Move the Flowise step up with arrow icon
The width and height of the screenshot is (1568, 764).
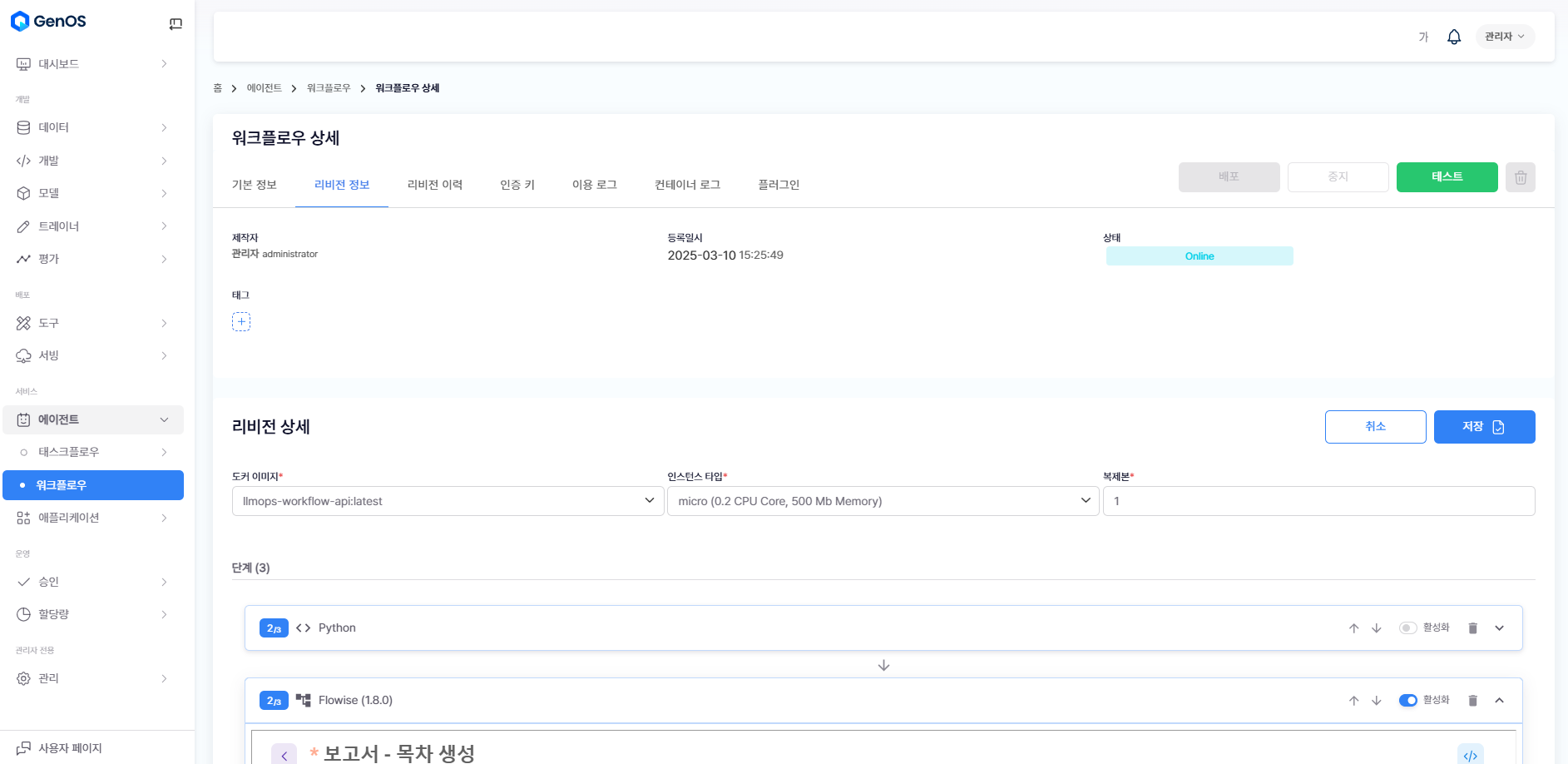pyautogui.click(x=1353, y=701)
